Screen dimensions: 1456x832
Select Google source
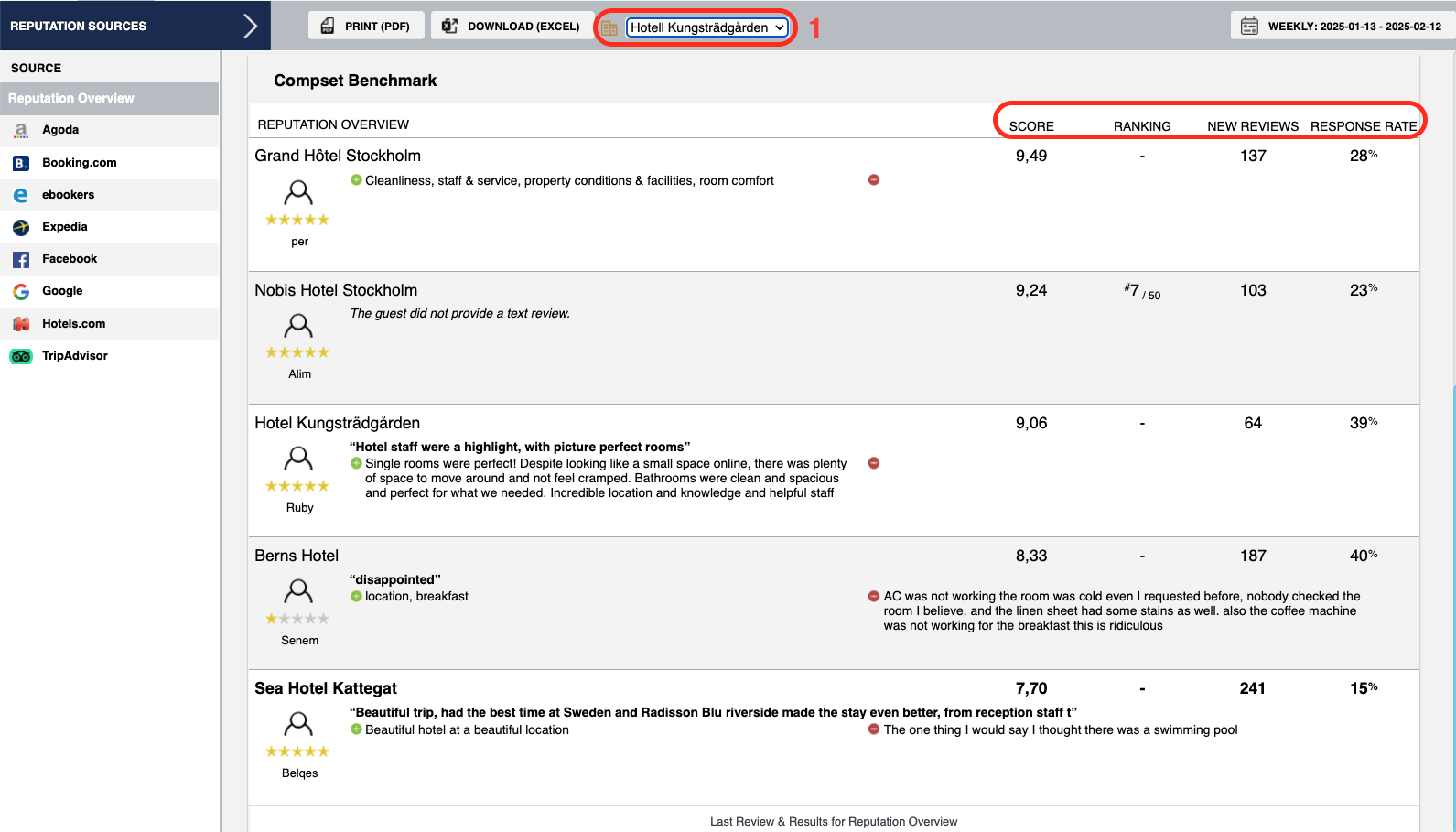coord(109,291)
